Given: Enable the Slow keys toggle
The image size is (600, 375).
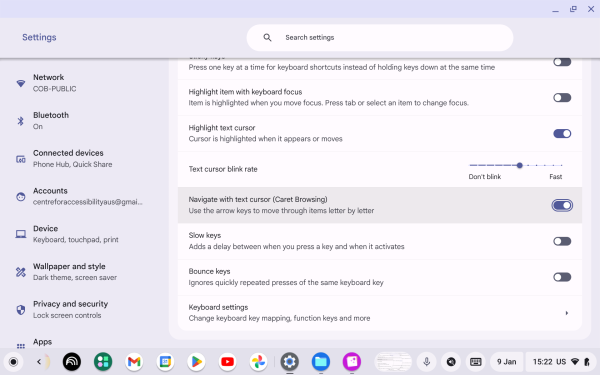Looking at the screenshot, I should [562, 241].
